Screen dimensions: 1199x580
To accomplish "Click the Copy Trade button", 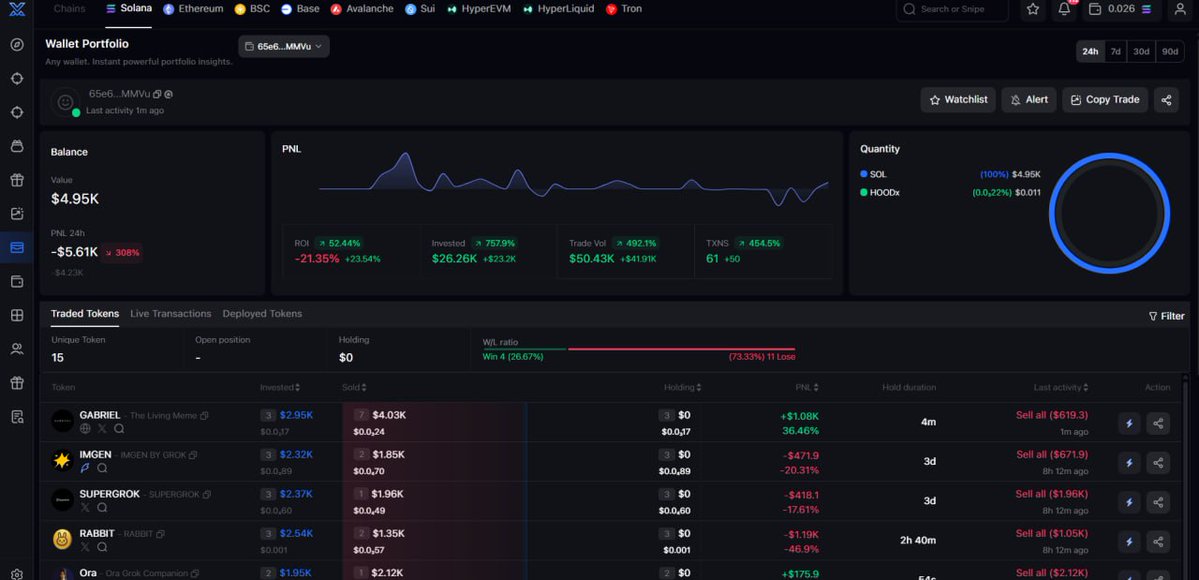I will 1105,99.
